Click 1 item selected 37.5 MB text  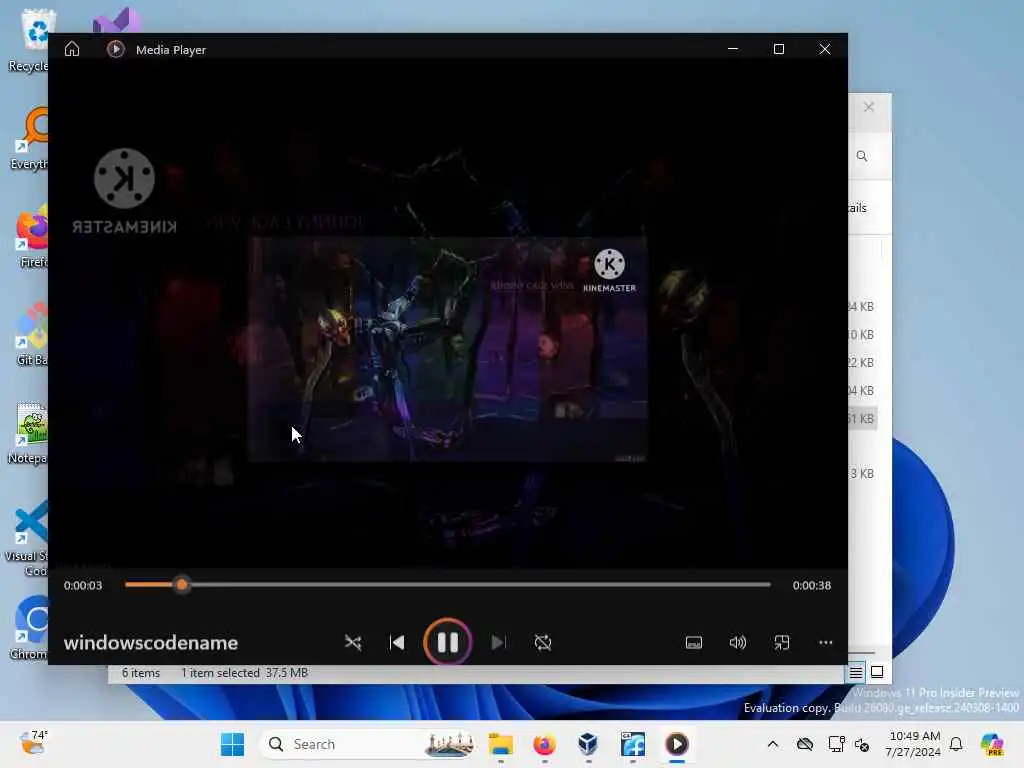[244, 673]
